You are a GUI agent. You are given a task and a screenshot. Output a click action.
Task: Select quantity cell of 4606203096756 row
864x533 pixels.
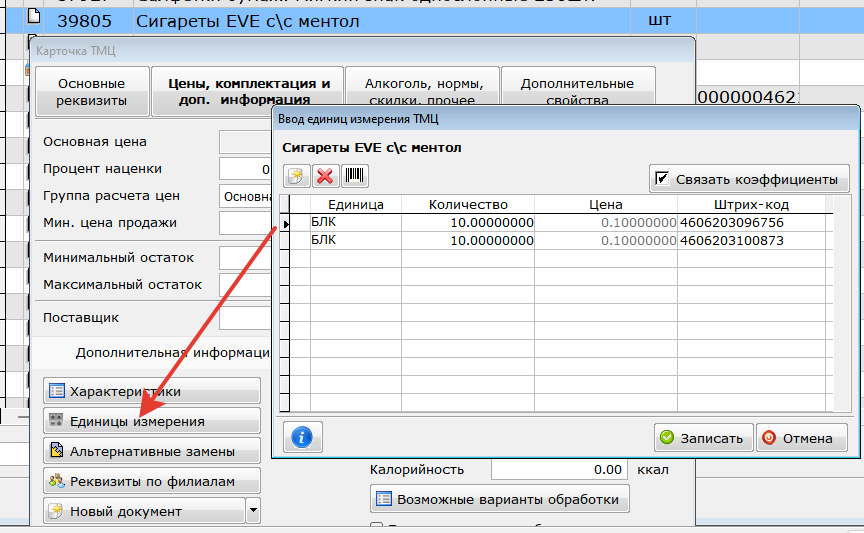point(468,223)
